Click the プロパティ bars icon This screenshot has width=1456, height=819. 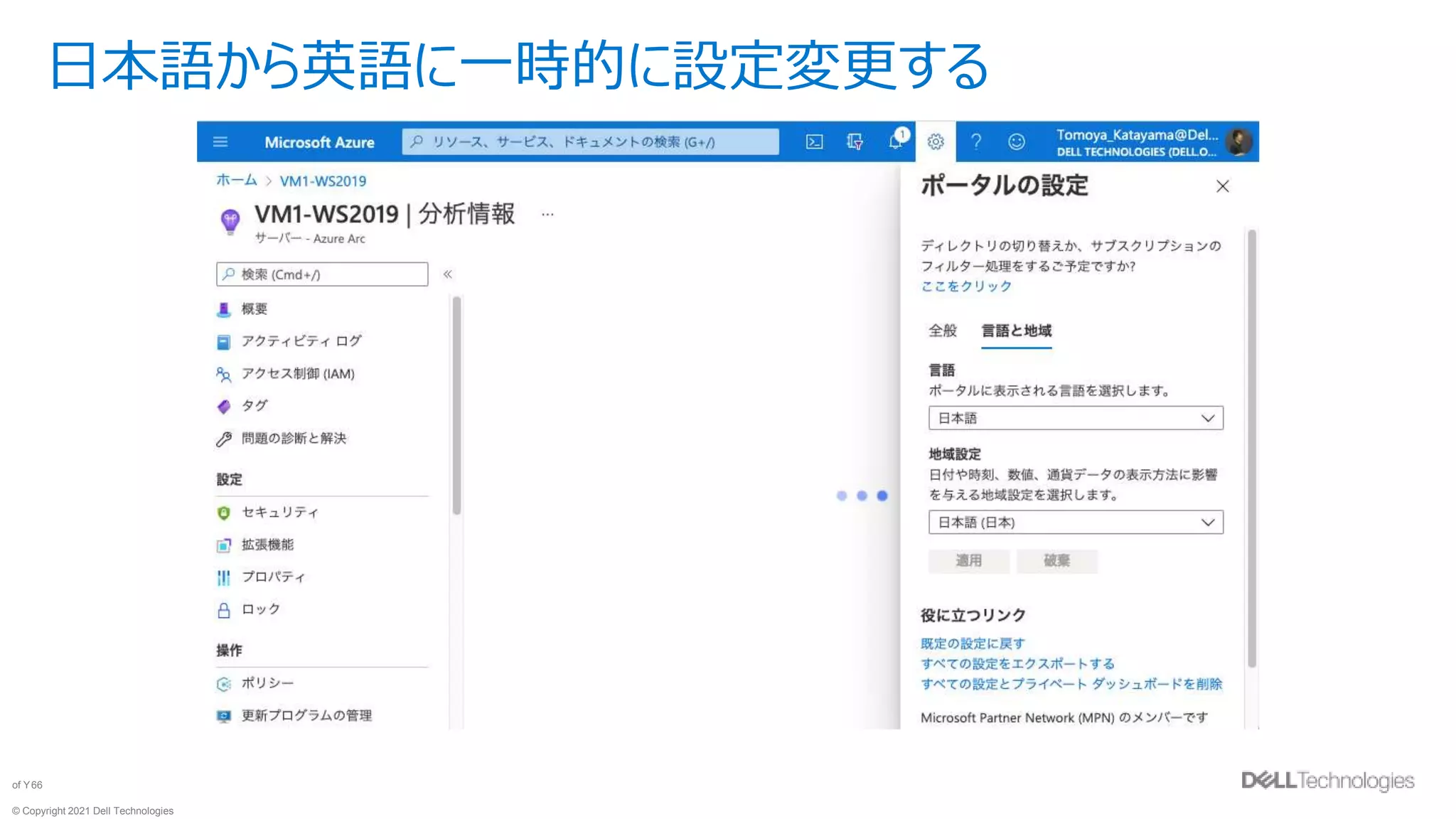click(x=224, y=577)
